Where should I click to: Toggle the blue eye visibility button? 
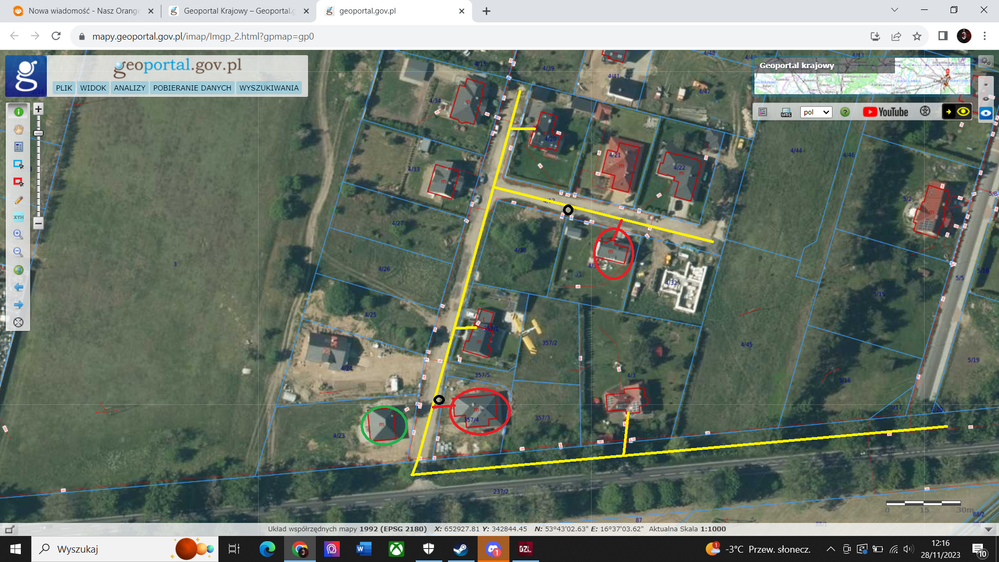986,113
